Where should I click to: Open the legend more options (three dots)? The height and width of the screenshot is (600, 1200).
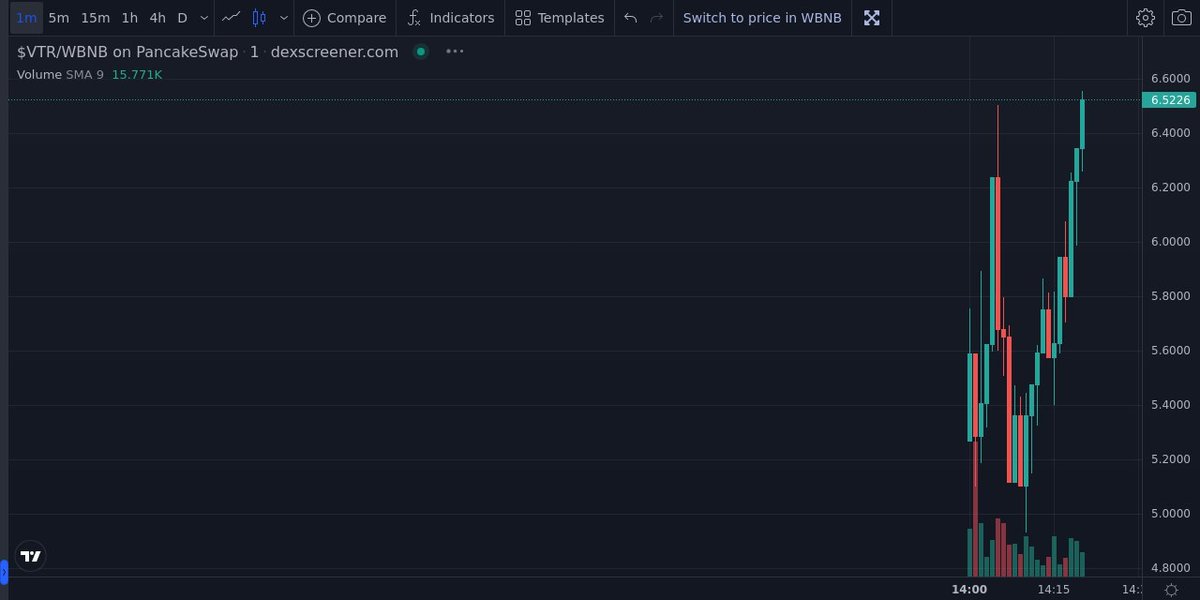[455, 51]
